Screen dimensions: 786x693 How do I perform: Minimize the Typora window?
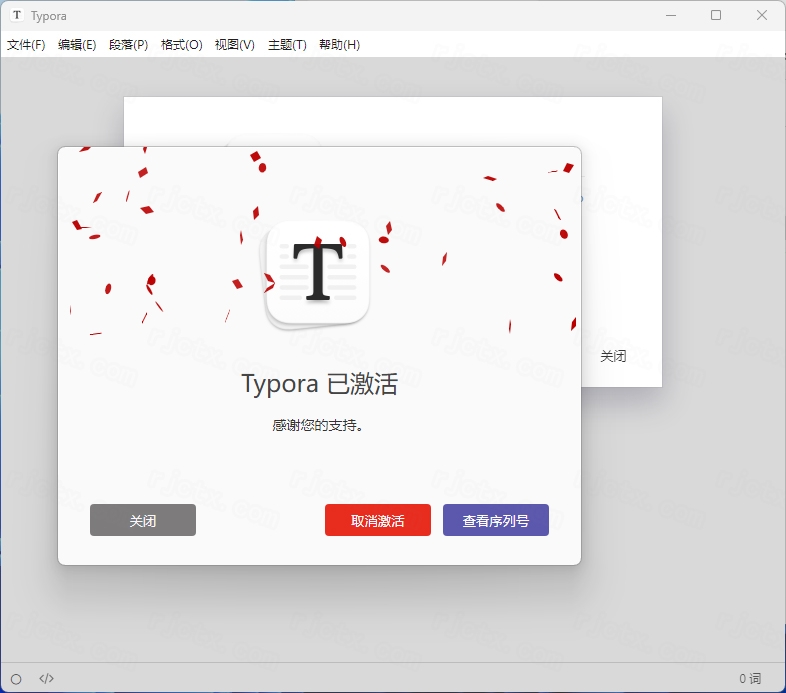point(671,16)
